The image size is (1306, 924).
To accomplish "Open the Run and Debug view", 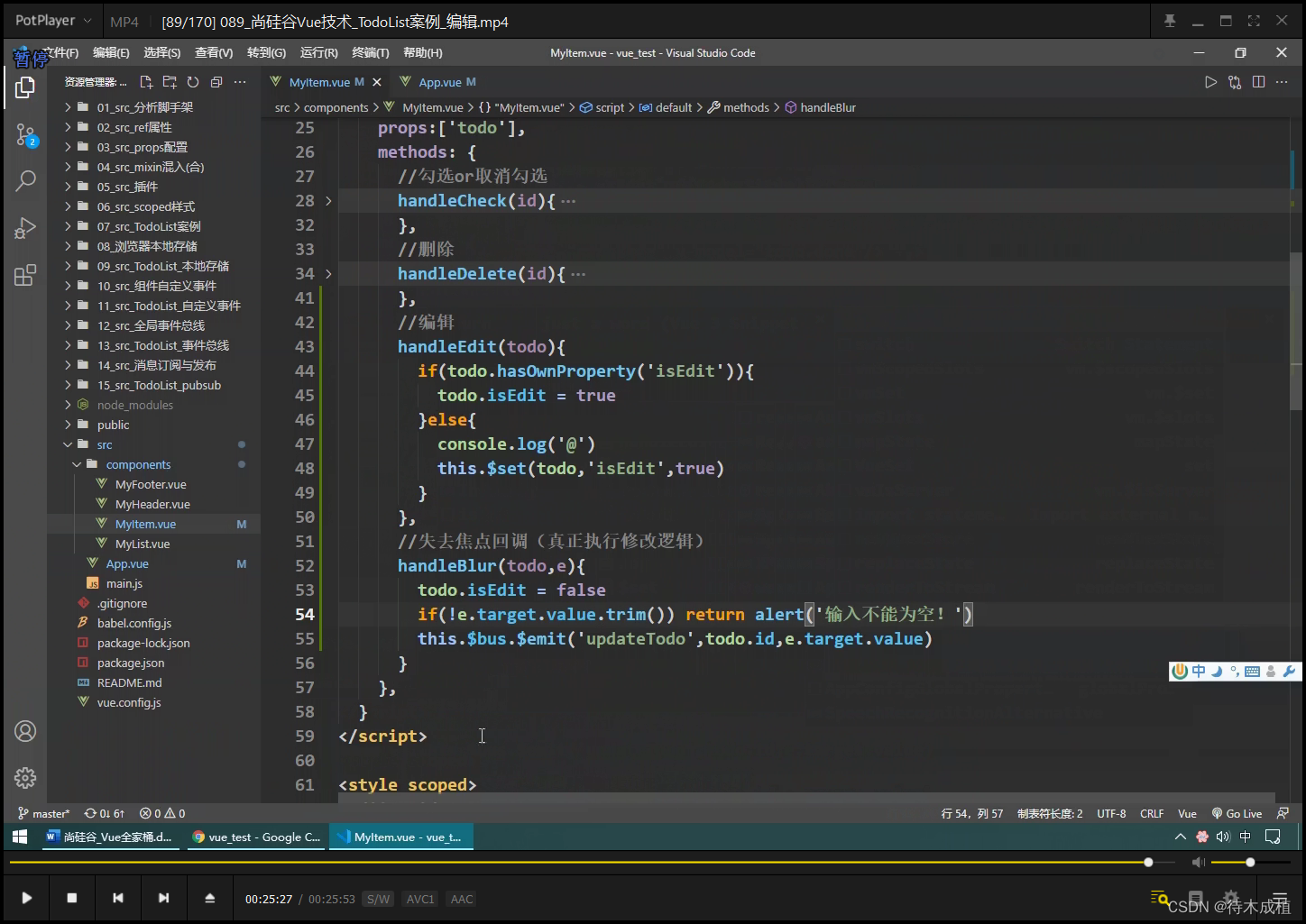I will click(x=25, y=228).
